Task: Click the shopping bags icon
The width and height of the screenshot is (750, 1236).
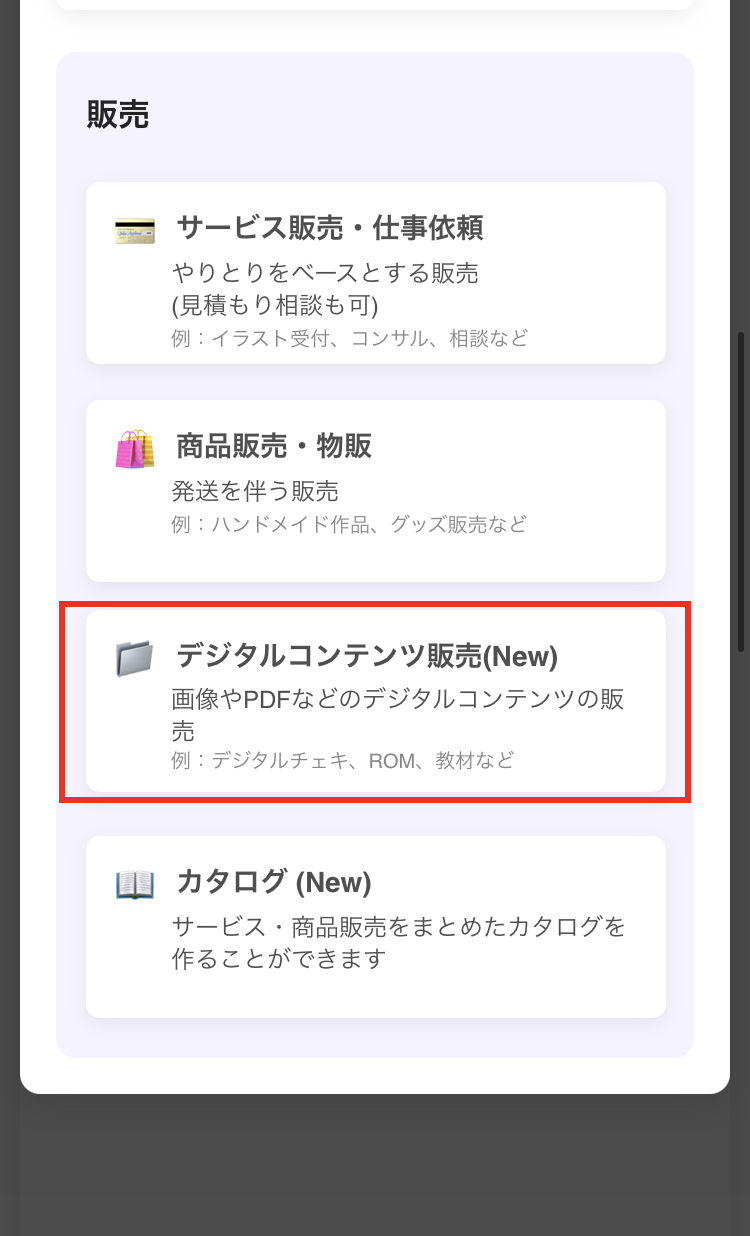Action: coord(135,449)
